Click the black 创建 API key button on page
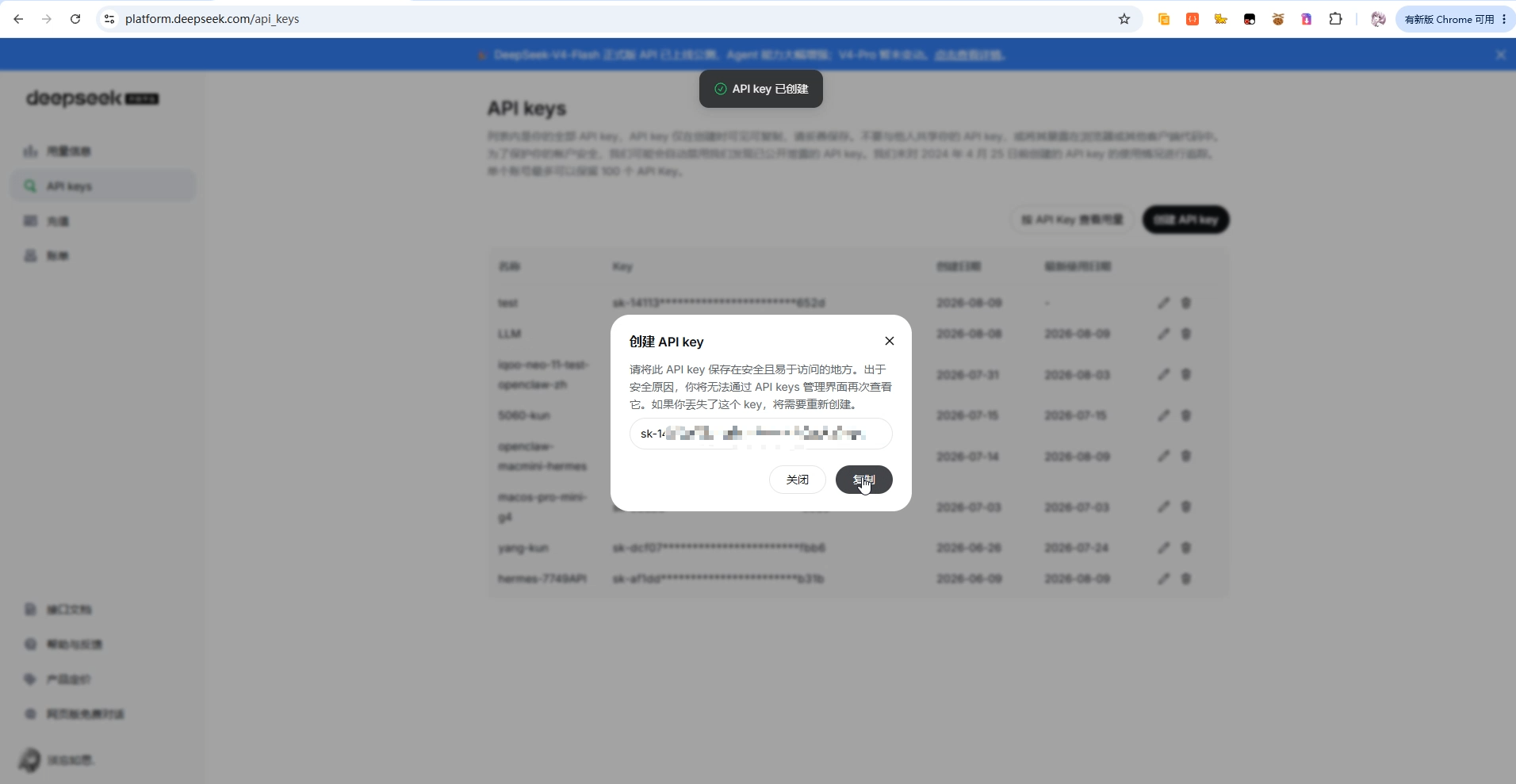1516x784 pixels. tap(1185, 220)
